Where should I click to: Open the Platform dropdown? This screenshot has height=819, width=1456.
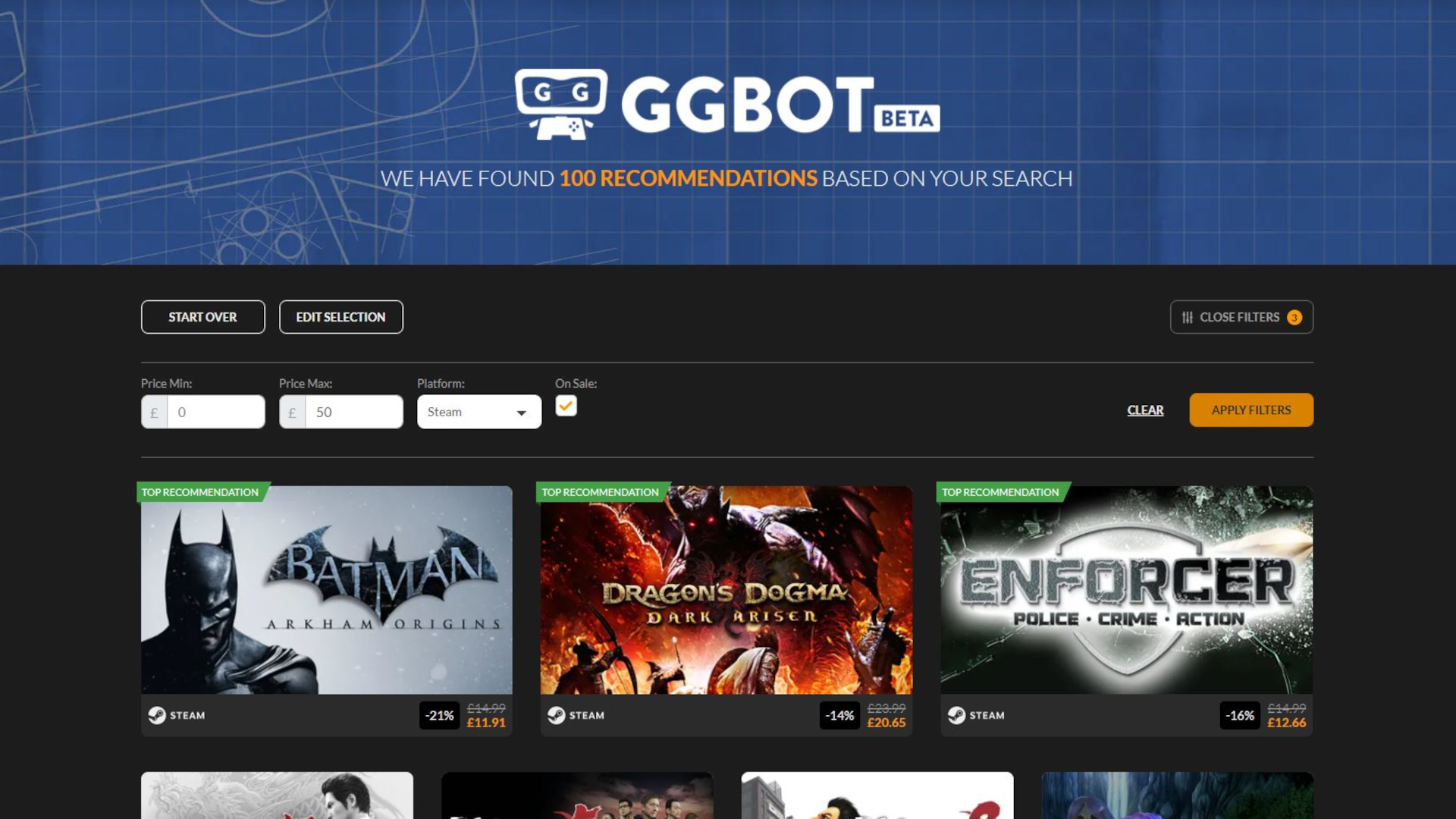tap(479, 412)
